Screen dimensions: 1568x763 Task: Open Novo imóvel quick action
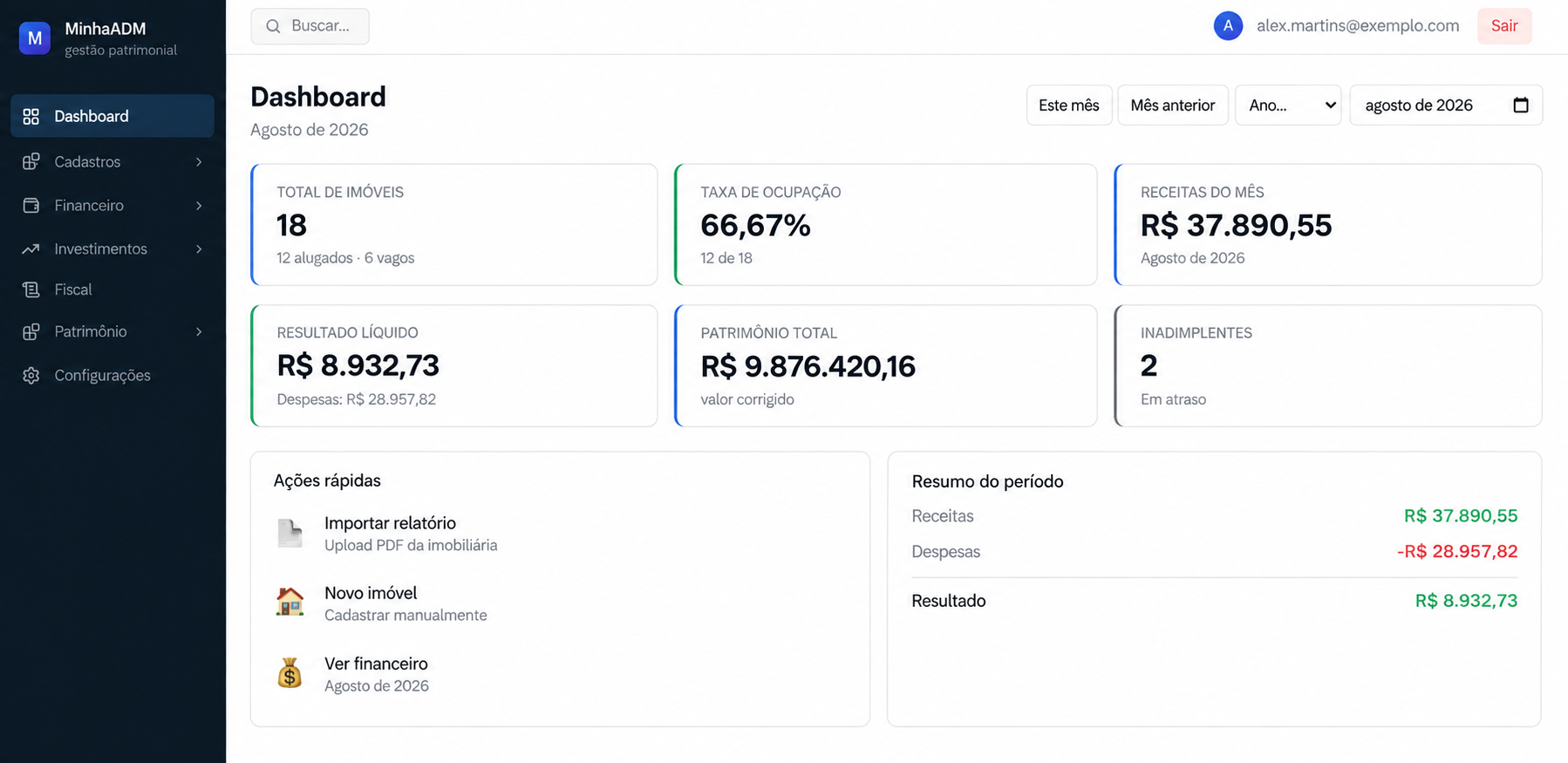point(410,603)
